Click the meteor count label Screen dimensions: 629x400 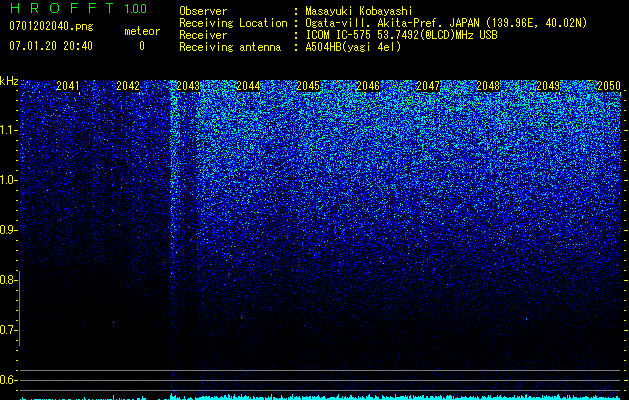pyautogui.click(x=142, y=31)
